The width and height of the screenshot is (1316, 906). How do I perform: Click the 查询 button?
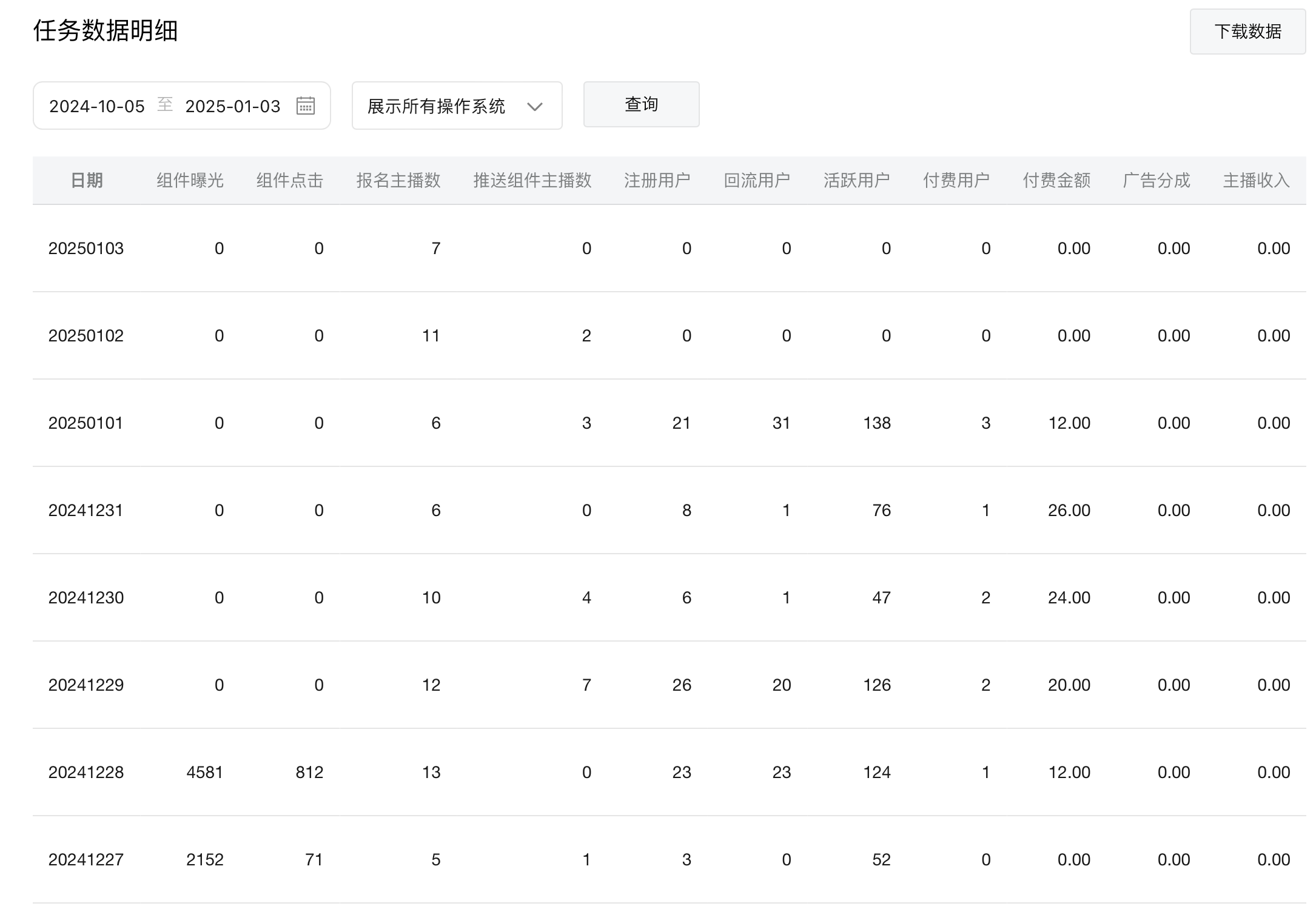point(641,104)
